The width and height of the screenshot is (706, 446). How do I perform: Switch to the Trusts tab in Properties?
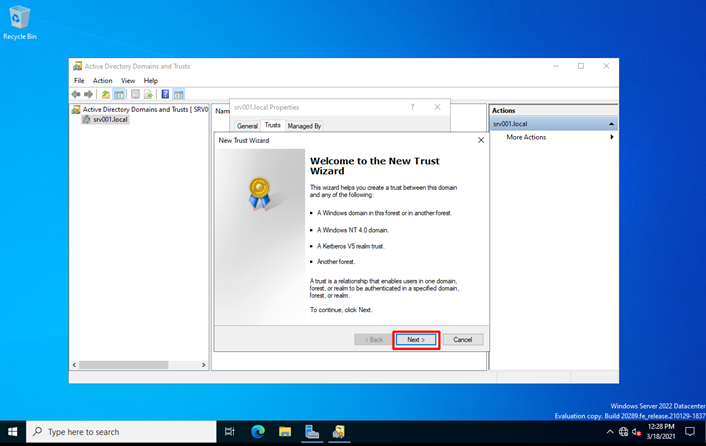pos(272,125)
